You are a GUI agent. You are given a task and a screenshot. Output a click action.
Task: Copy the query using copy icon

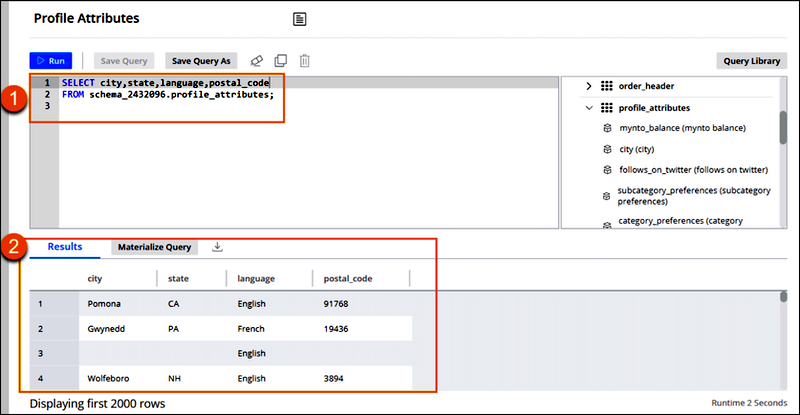(281, 61)
